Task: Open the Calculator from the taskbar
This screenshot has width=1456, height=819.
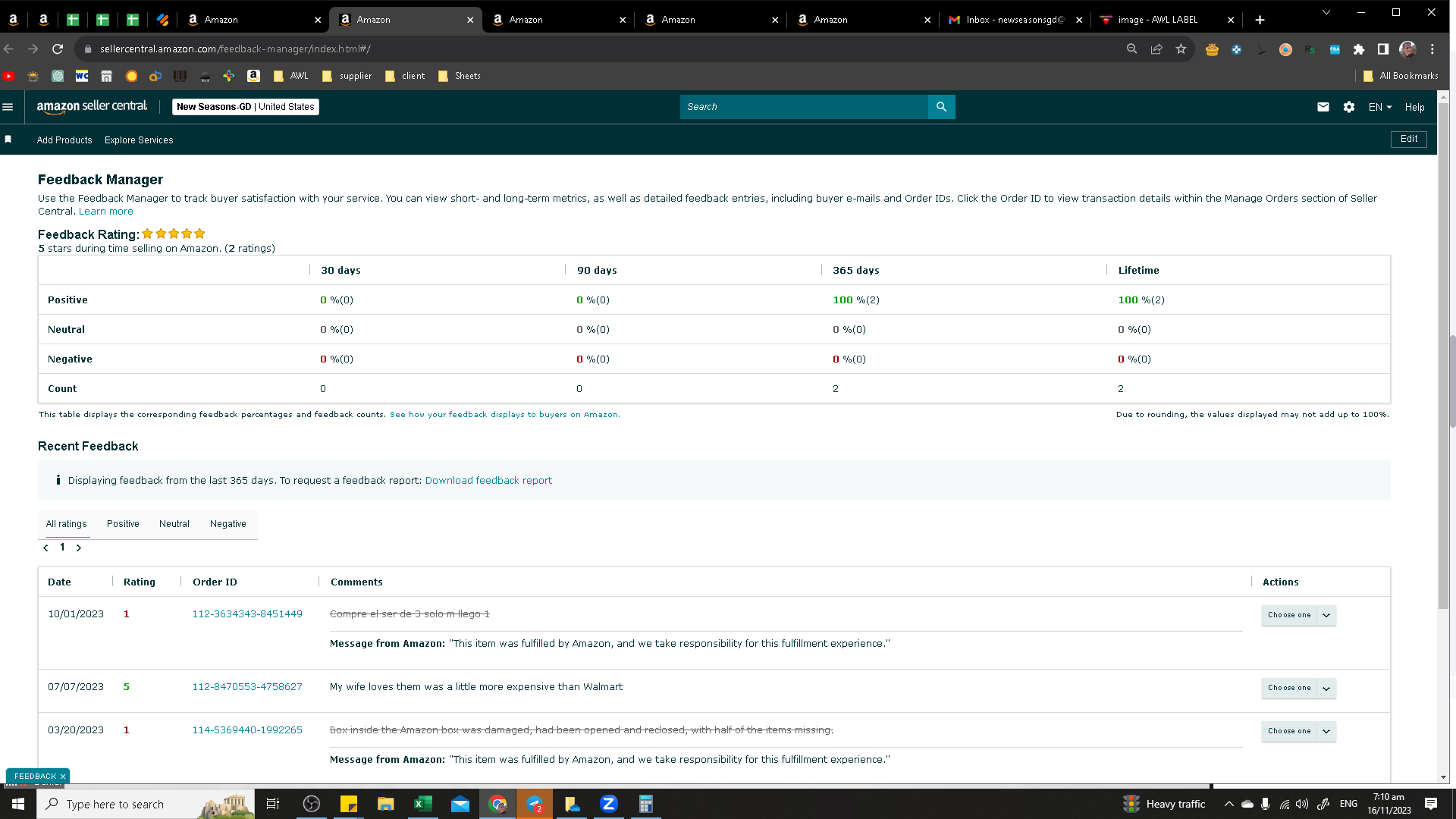Action: point(646,804)
